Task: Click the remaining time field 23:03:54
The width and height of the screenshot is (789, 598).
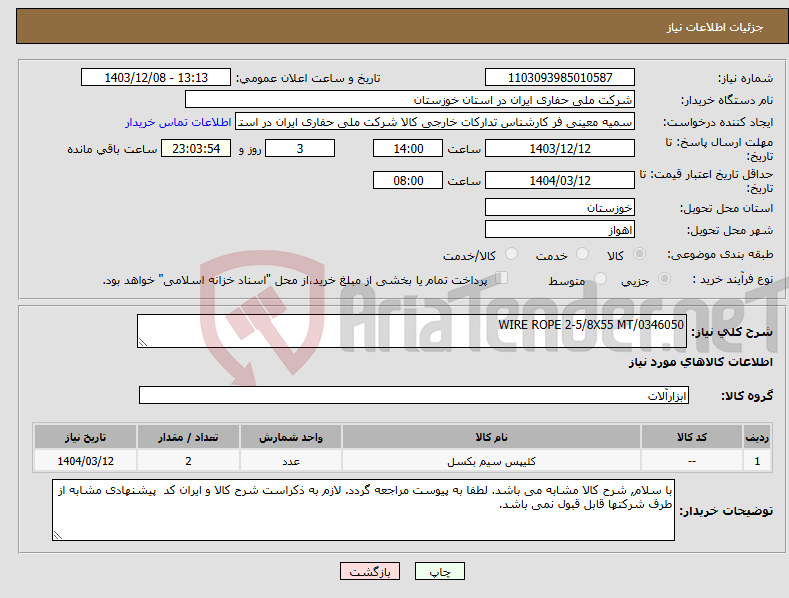Action: point(196,148)
